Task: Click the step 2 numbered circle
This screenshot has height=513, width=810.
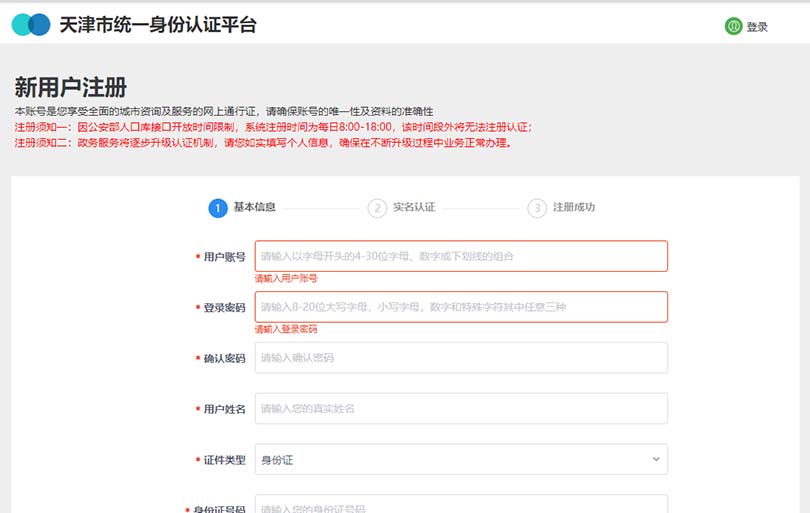Action: click(377, 208)
